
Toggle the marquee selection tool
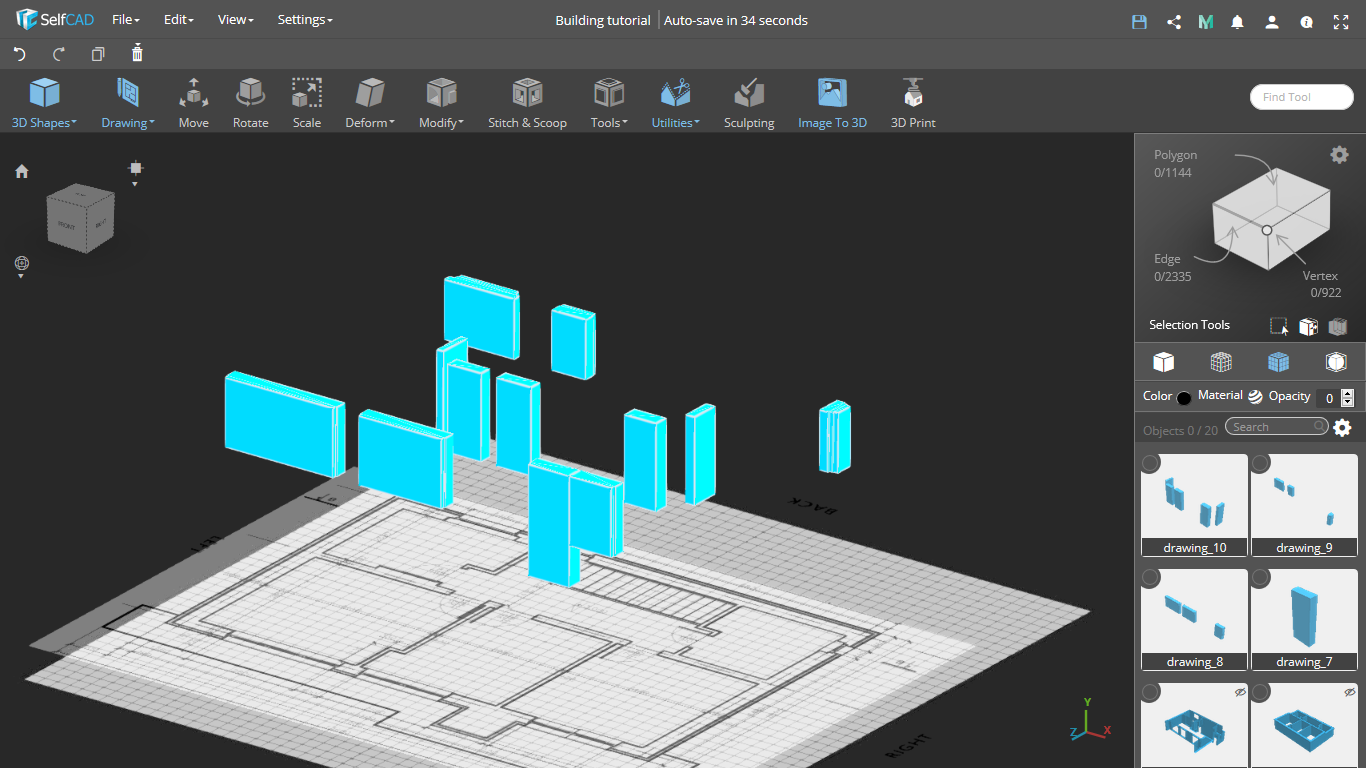coord(1279,326)
